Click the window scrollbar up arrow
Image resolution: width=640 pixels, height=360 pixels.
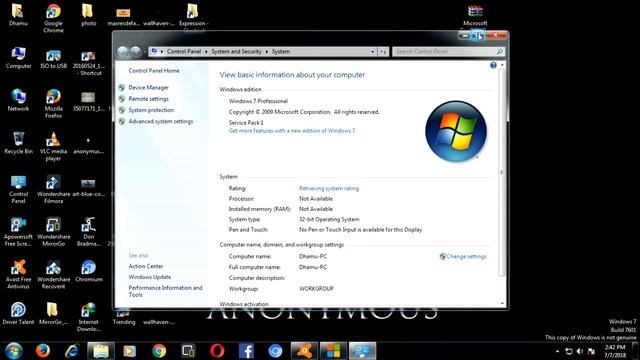pyautogui.click(x=502, y=65)
